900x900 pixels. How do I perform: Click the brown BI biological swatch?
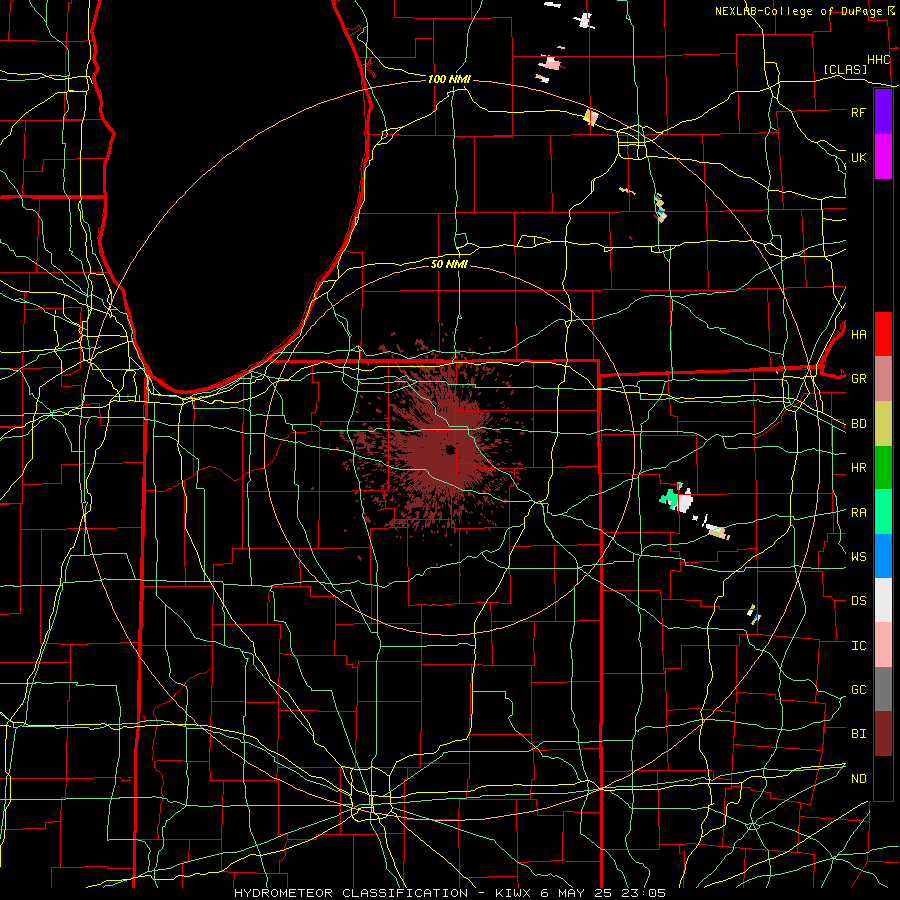(883, 734)
